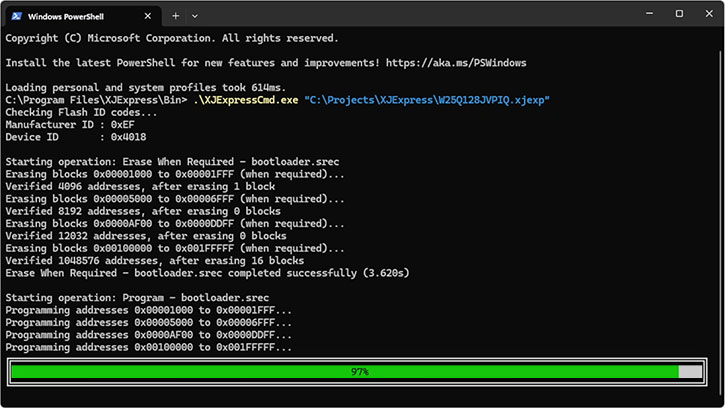Click 'Starting operation: Program - bootloader.srec' line
Image resolution: width=725 pixels, height=408 pixels.
pyautogui.click(x=137, y=298)
